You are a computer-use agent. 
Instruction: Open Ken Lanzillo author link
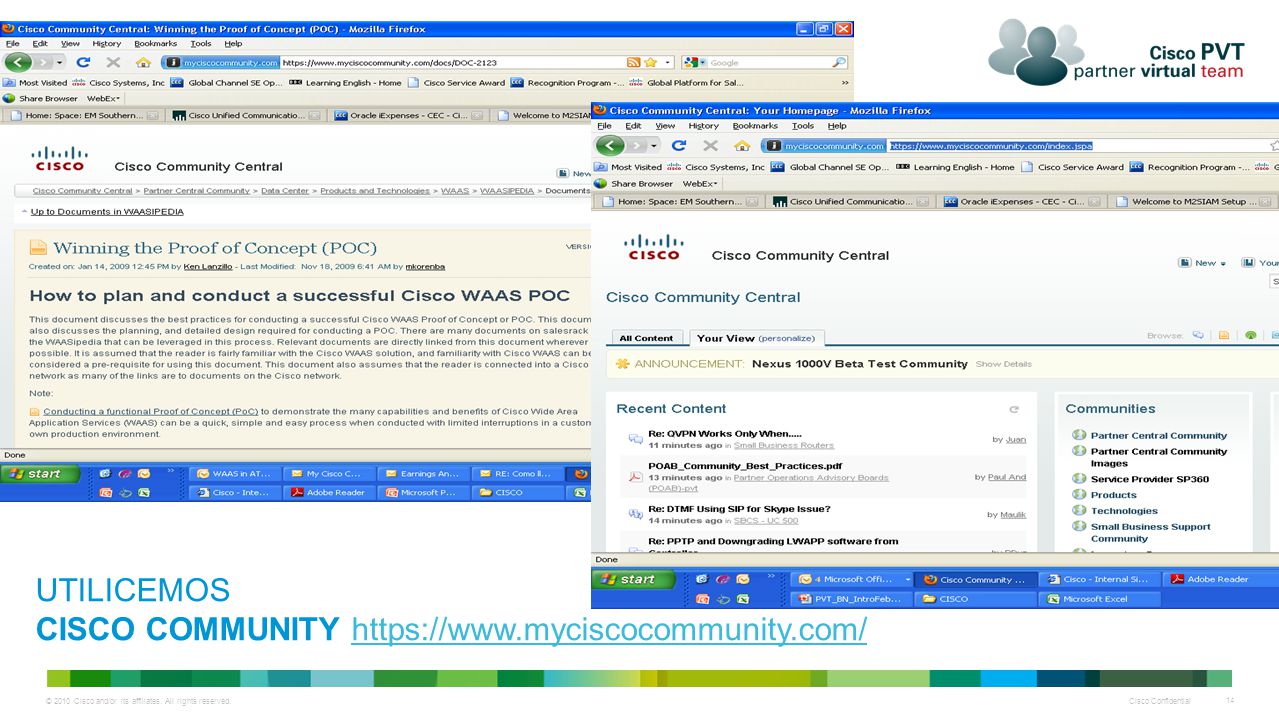click(208, 267)
